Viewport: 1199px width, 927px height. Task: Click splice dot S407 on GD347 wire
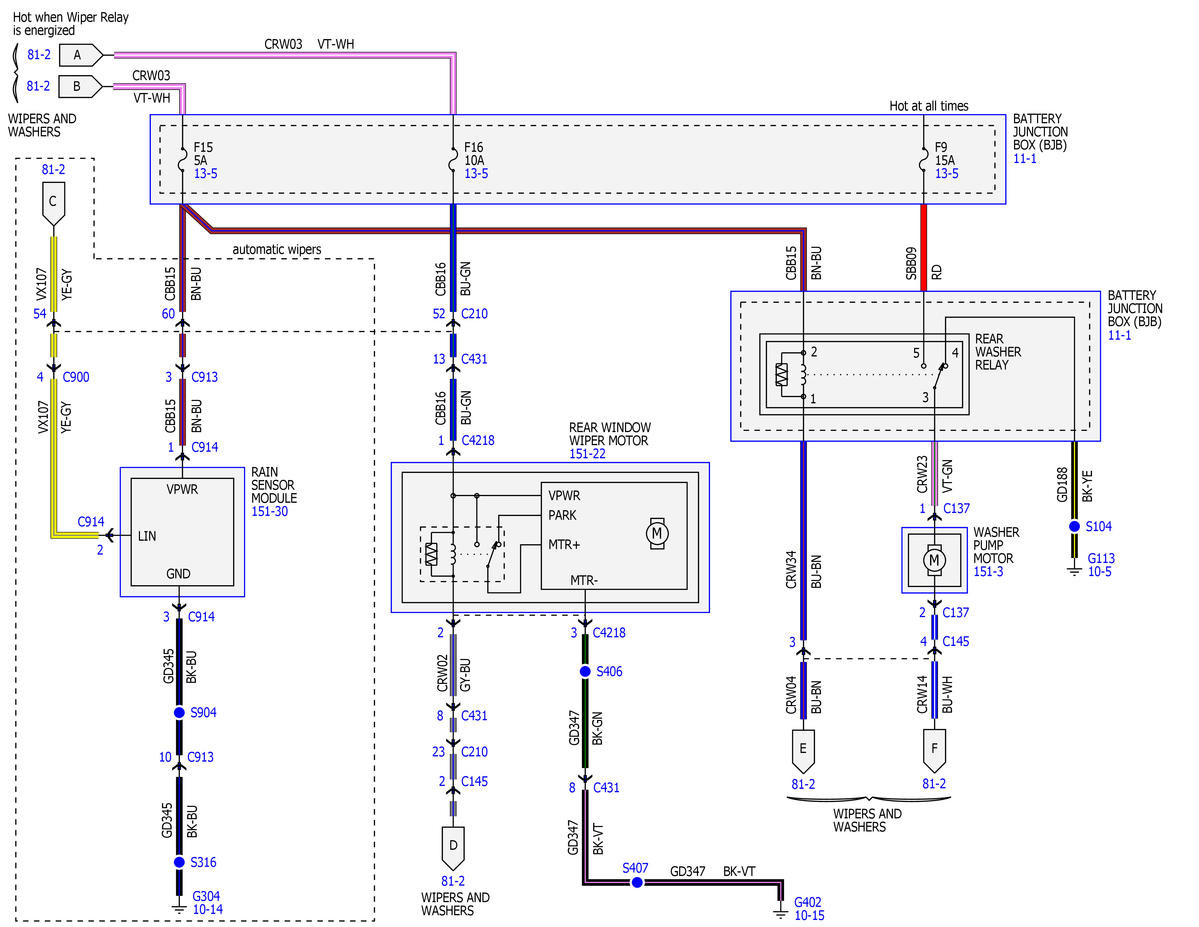click(636, 882)
